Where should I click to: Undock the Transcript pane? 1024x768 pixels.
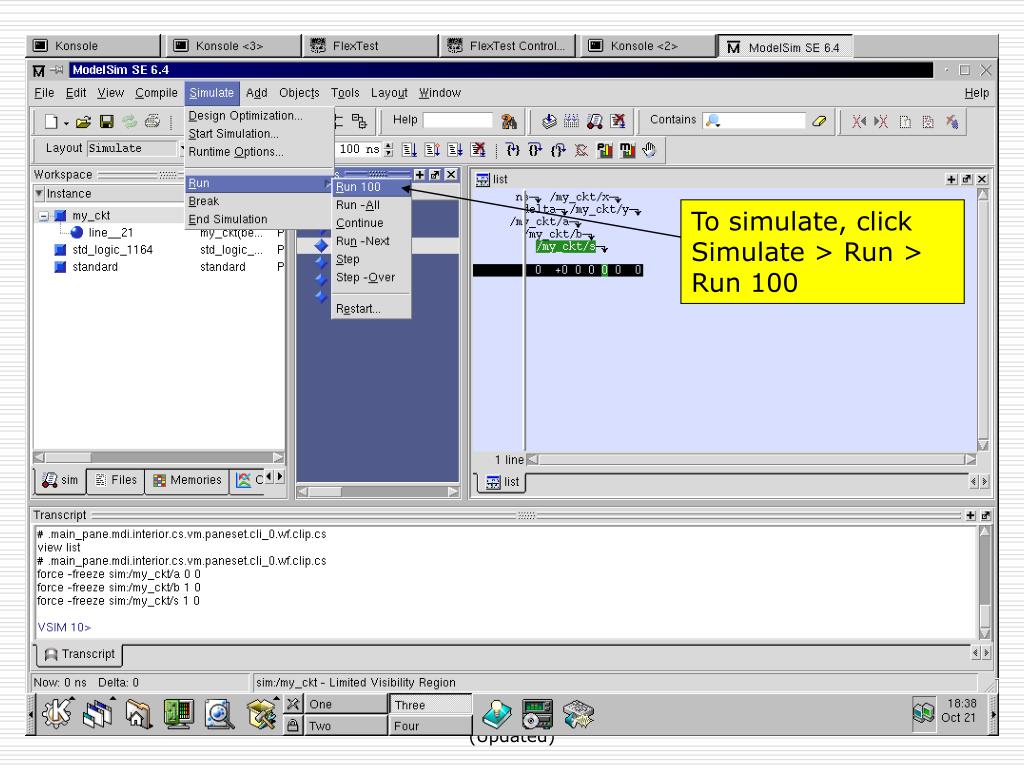[x=985, y=515]
